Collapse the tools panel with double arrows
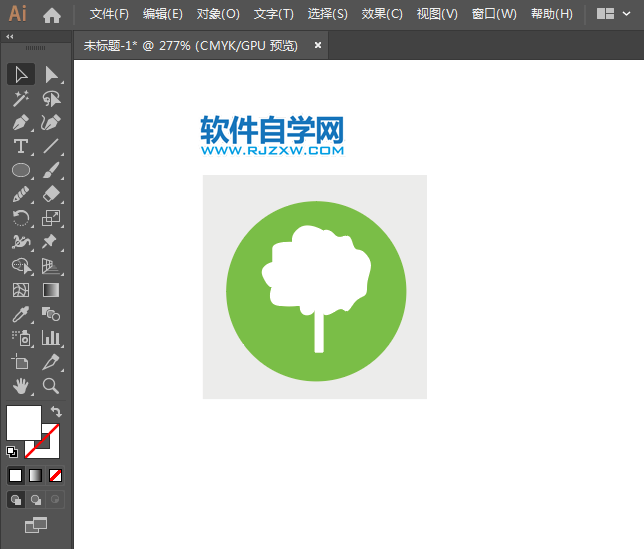 pos(10,37)
